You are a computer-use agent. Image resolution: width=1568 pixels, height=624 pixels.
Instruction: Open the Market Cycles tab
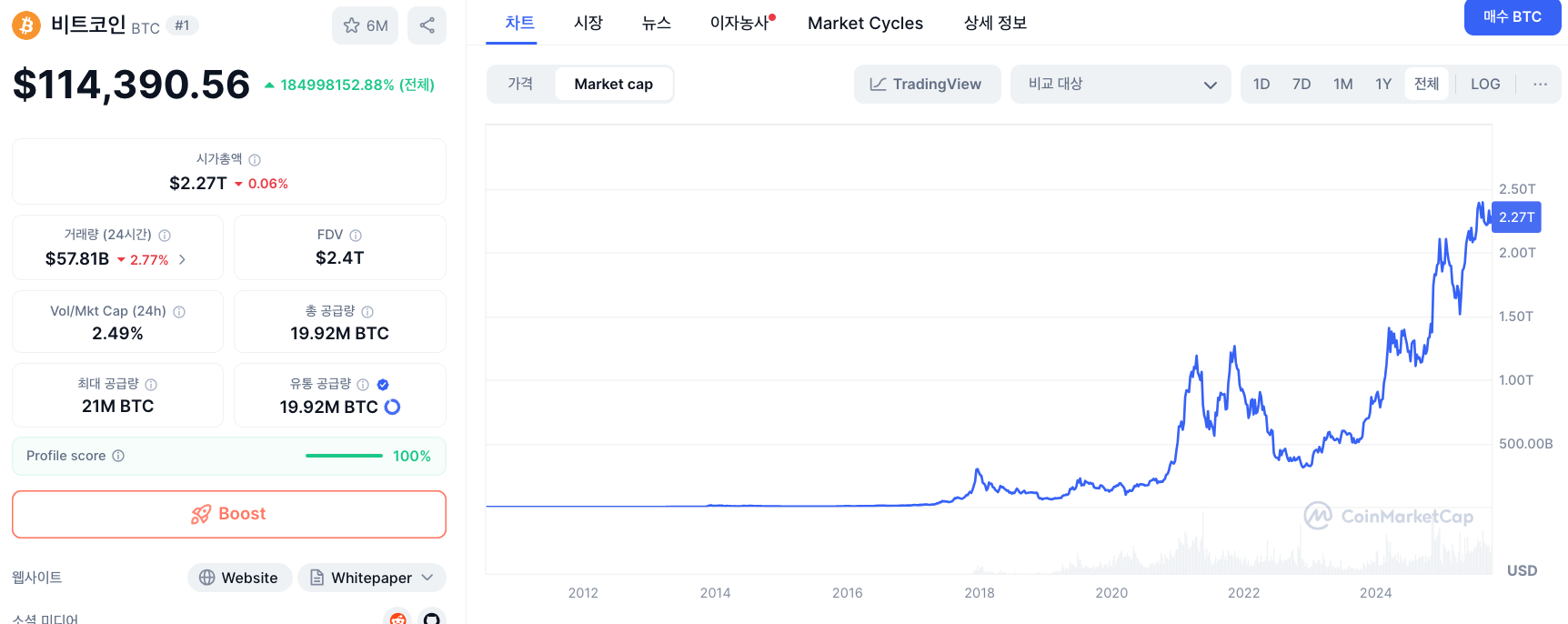click(865, 23)
